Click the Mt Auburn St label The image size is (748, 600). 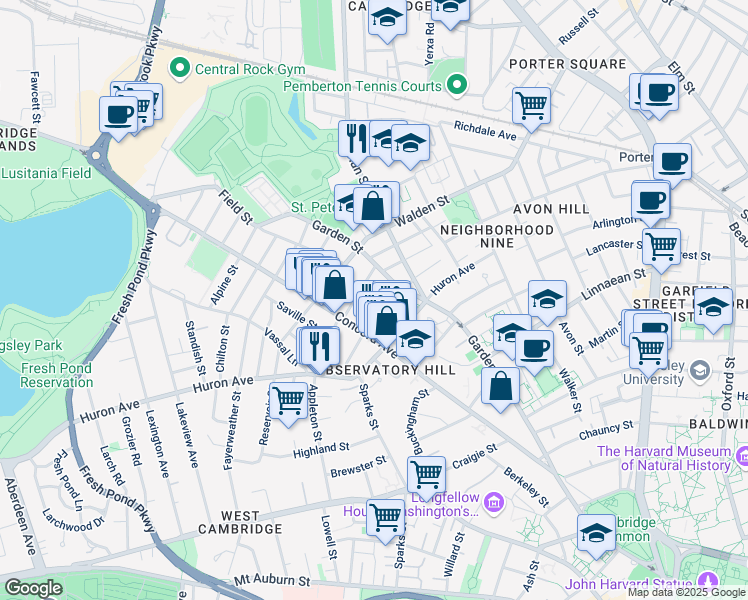point(272,580)
